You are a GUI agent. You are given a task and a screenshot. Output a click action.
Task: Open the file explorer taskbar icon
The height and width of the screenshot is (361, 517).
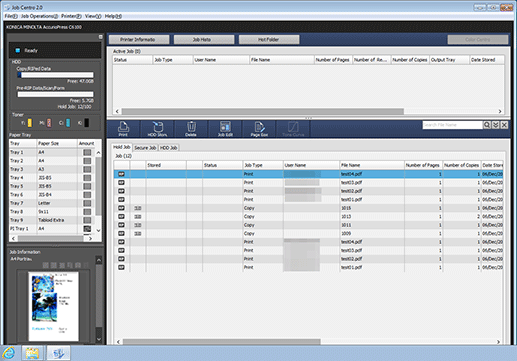[32, 353]
